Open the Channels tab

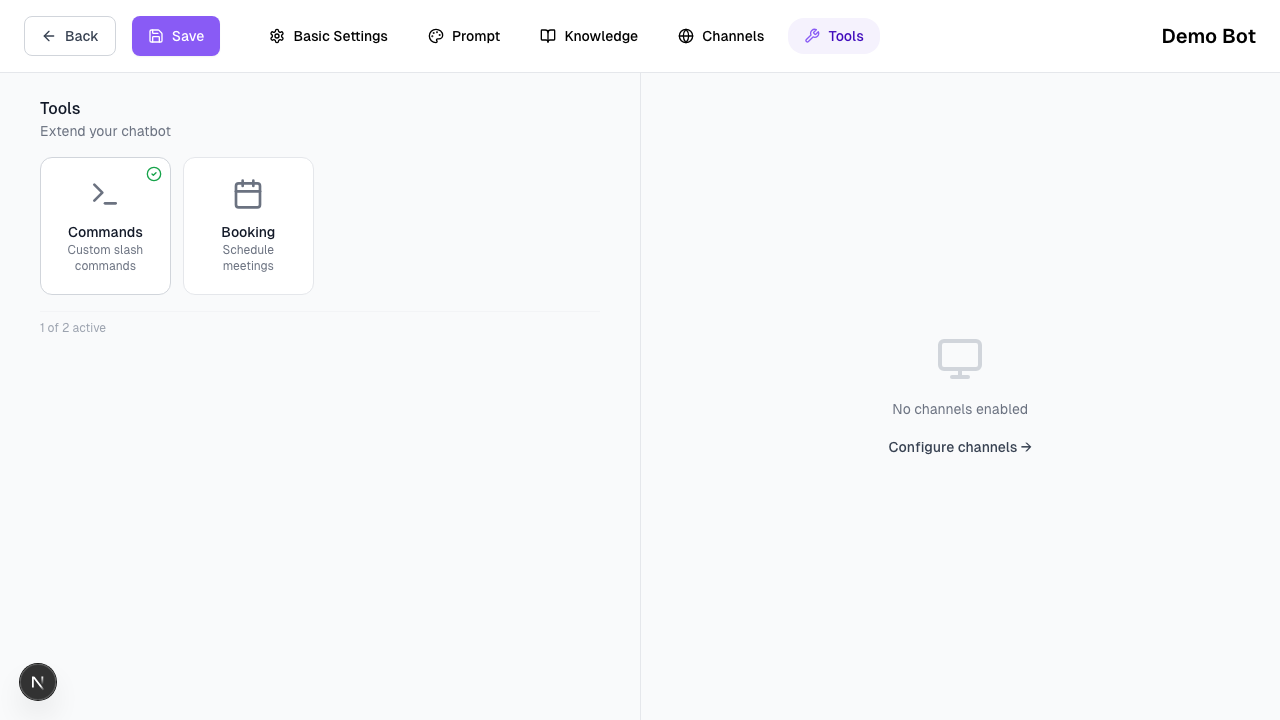pos(720,36)
